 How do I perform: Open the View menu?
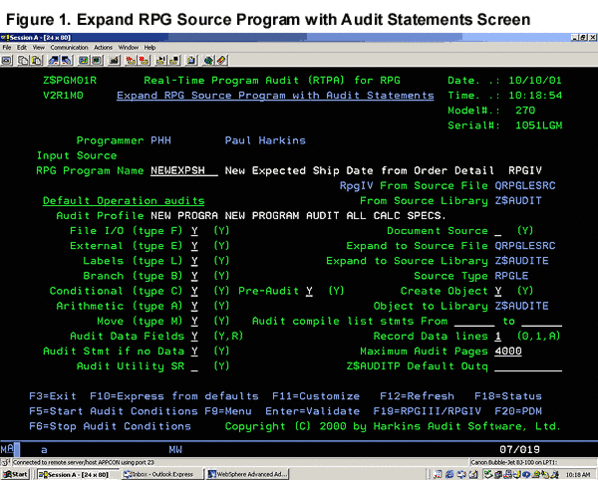[39, 48]
